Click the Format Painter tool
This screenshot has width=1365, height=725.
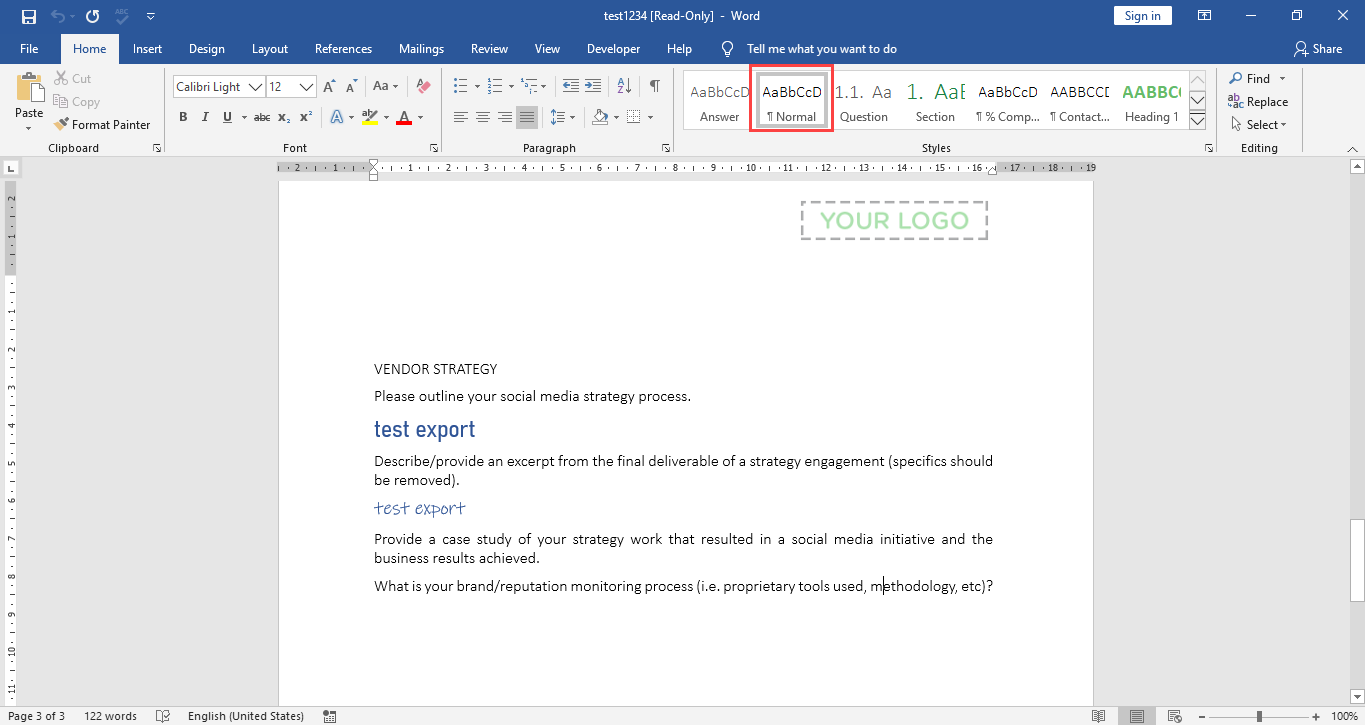pyautogui.click(x=102, y=125)
